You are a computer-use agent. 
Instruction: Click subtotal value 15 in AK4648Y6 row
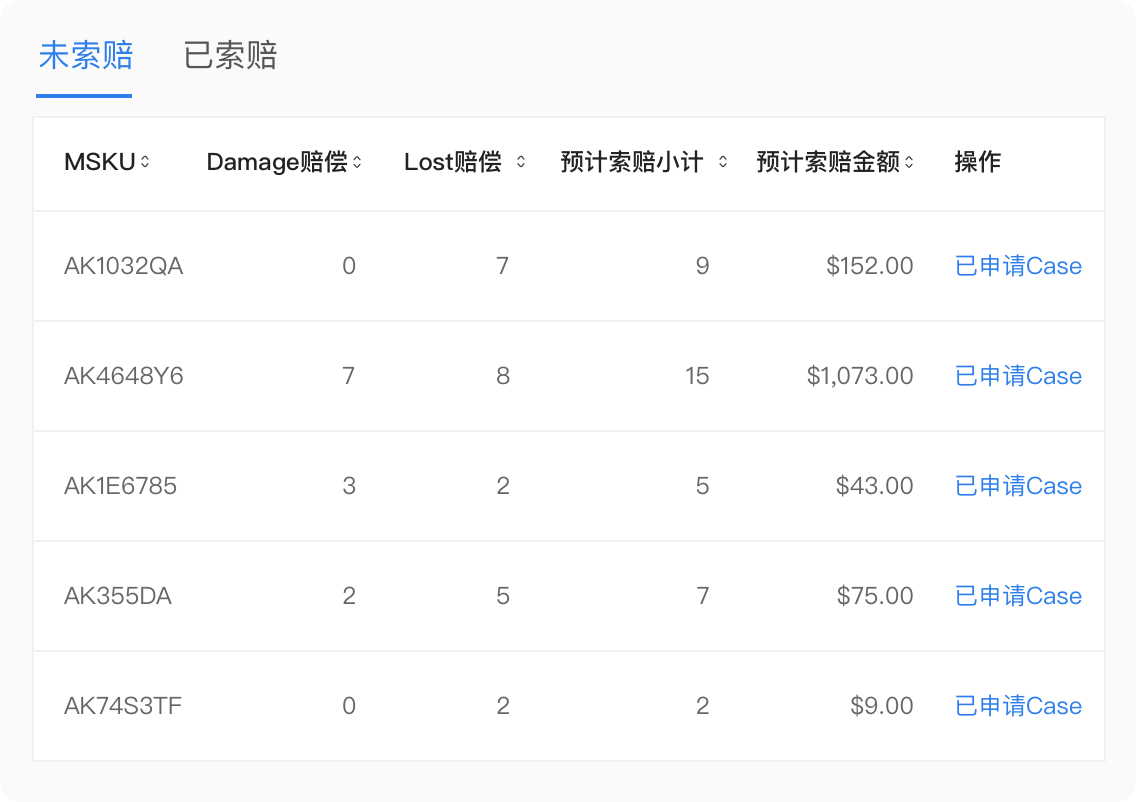point(697,376)
